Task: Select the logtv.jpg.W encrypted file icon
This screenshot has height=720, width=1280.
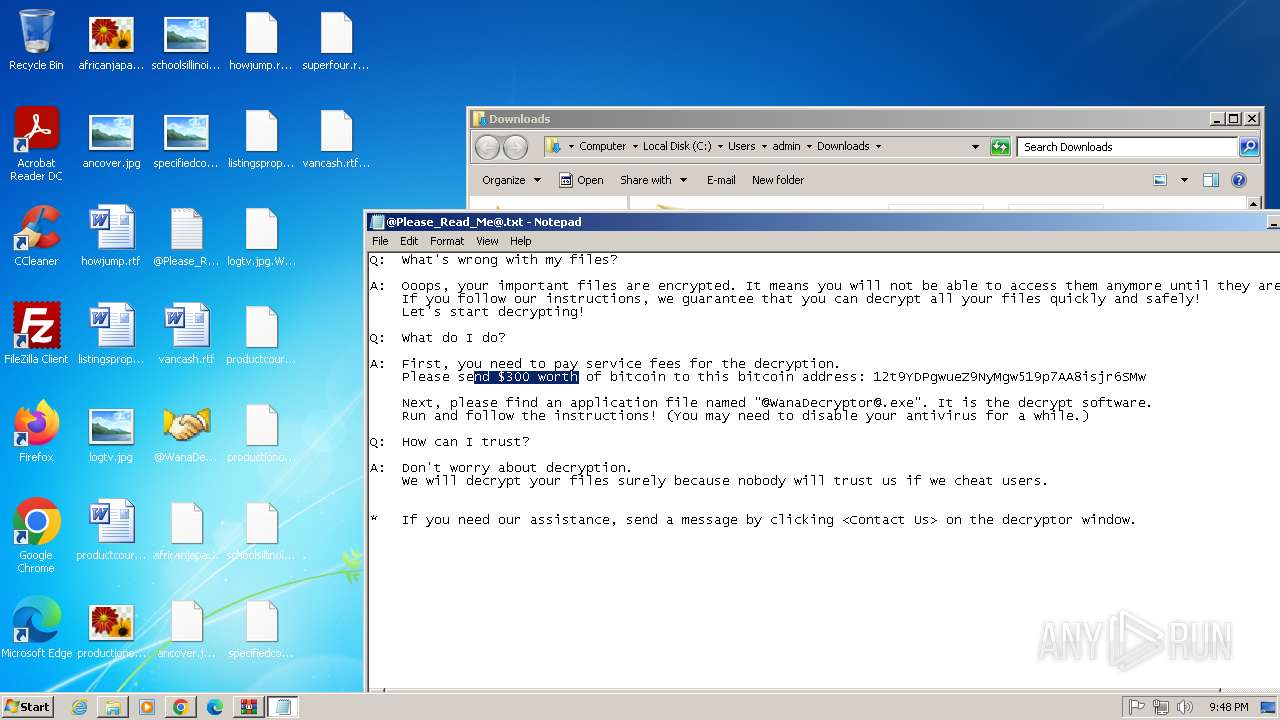Action: pos(261,236)
